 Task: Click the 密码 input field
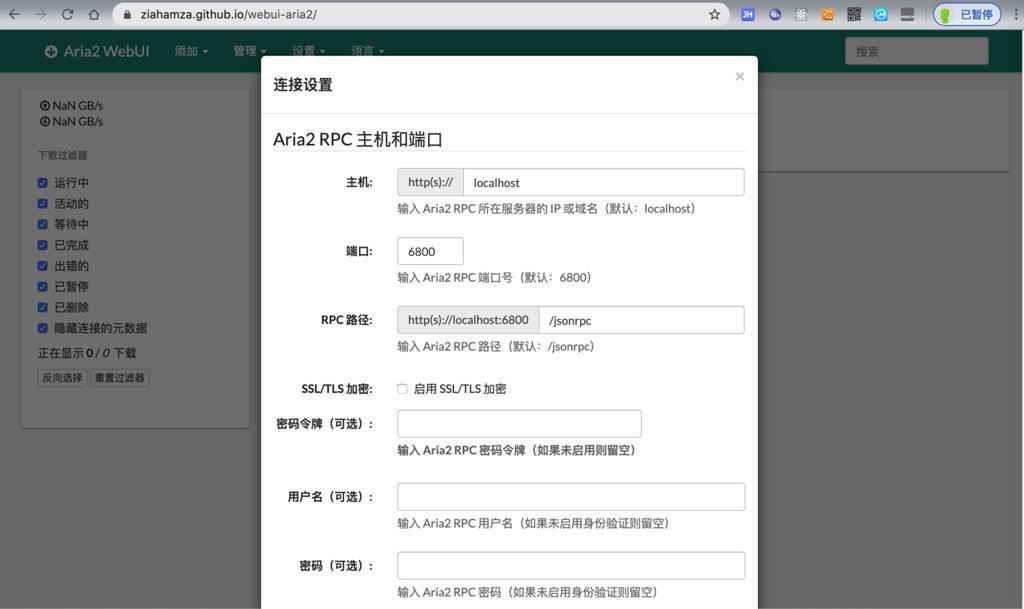[571, 565]
